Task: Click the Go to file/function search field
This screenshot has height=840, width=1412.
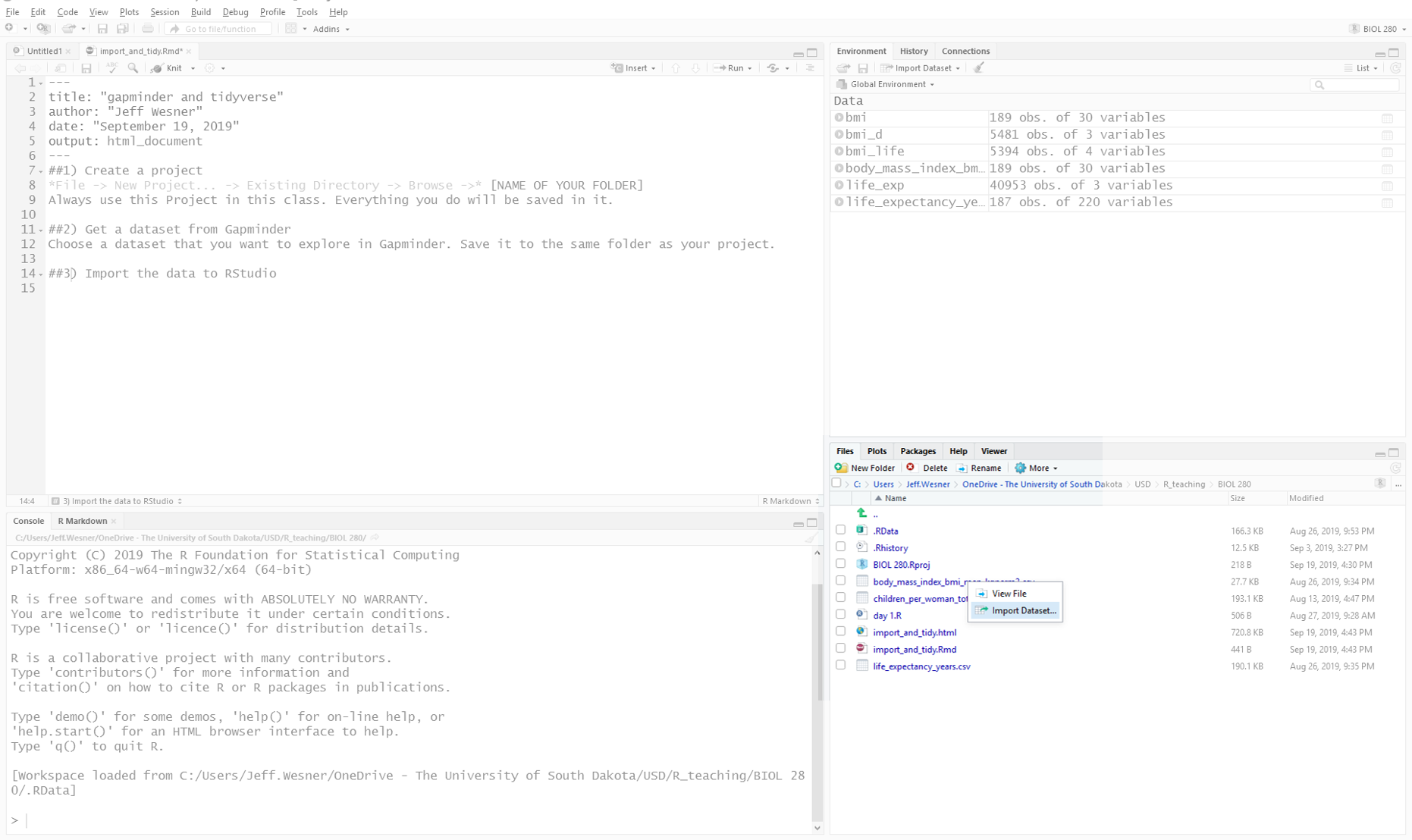Action: click(x=221, y=29)
